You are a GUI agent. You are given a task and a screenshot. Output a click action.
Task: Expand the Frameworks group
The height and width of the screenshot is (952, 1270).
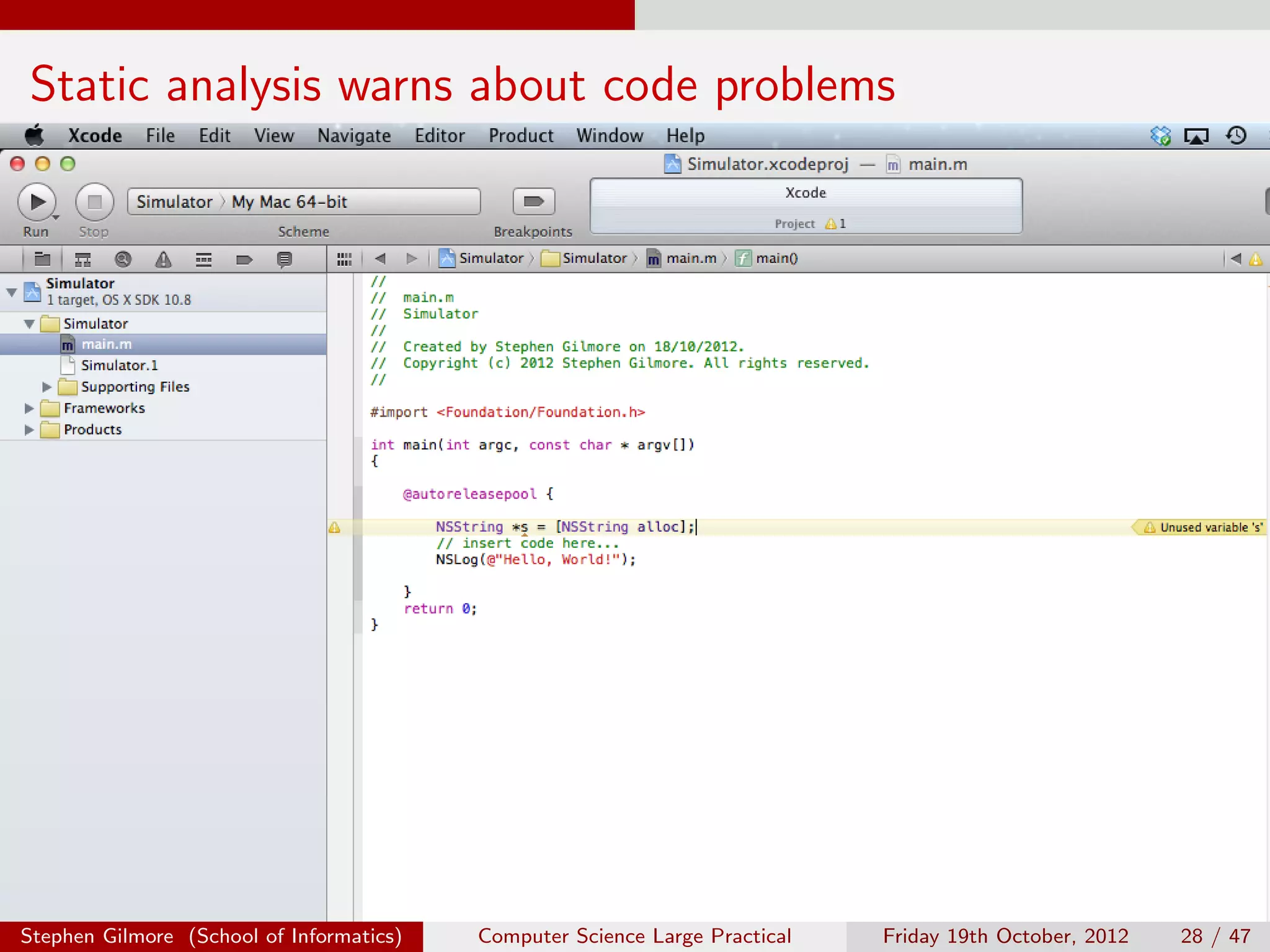29,408
